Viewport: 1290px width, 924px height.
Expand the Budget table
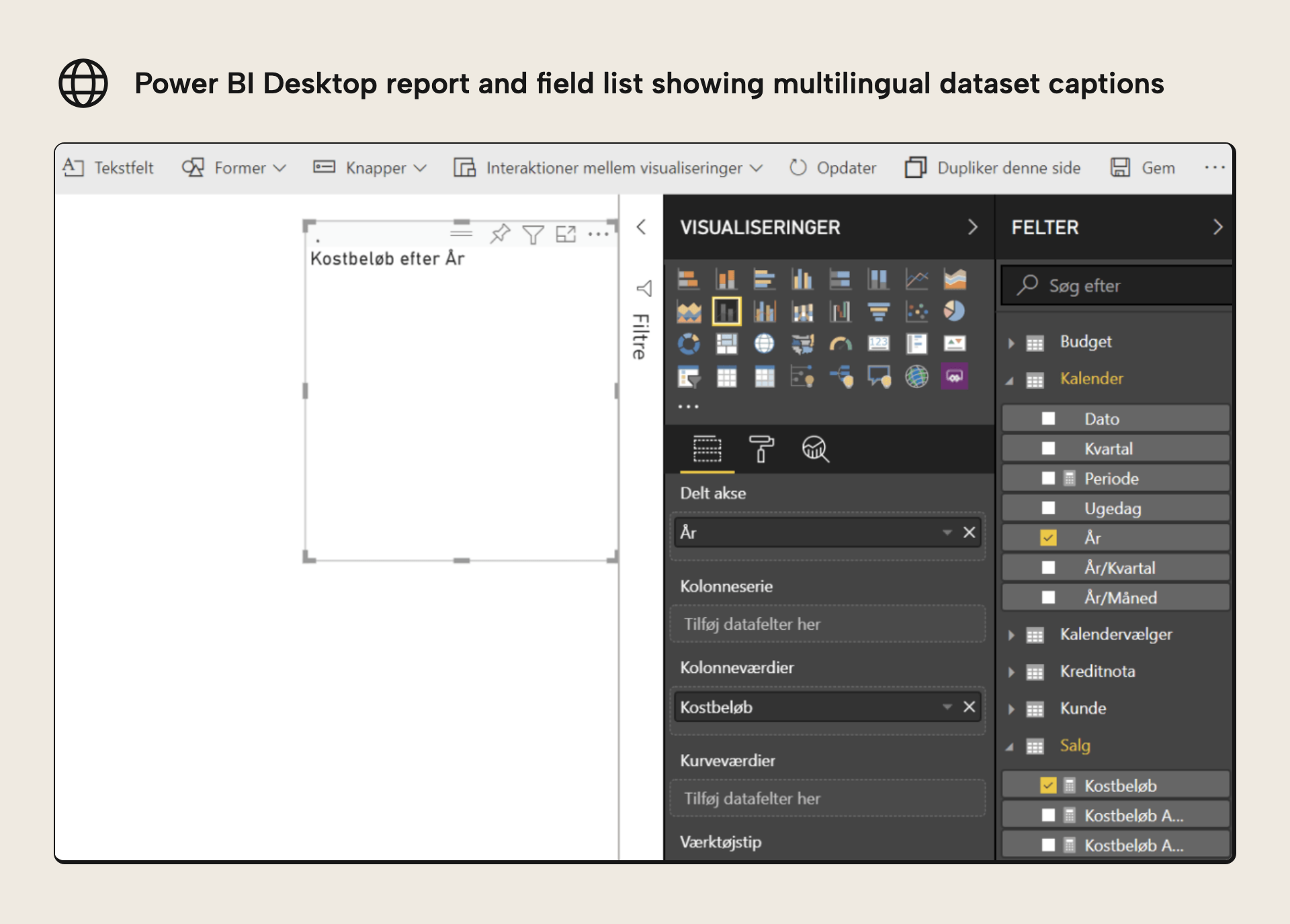pyautogui.click(x=1011, y=343)
